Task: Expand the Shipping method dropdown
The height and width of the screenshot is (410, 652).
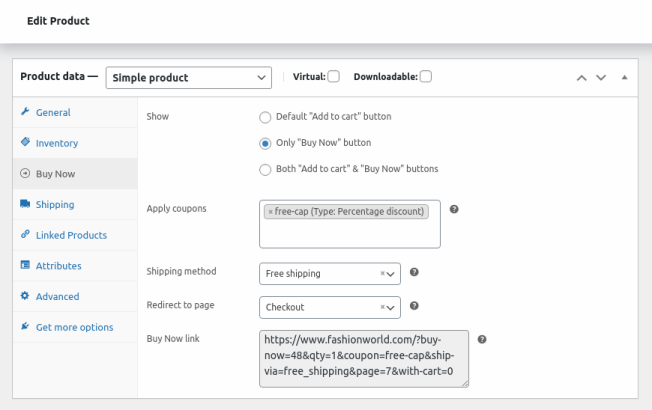Action: (392, 272)
